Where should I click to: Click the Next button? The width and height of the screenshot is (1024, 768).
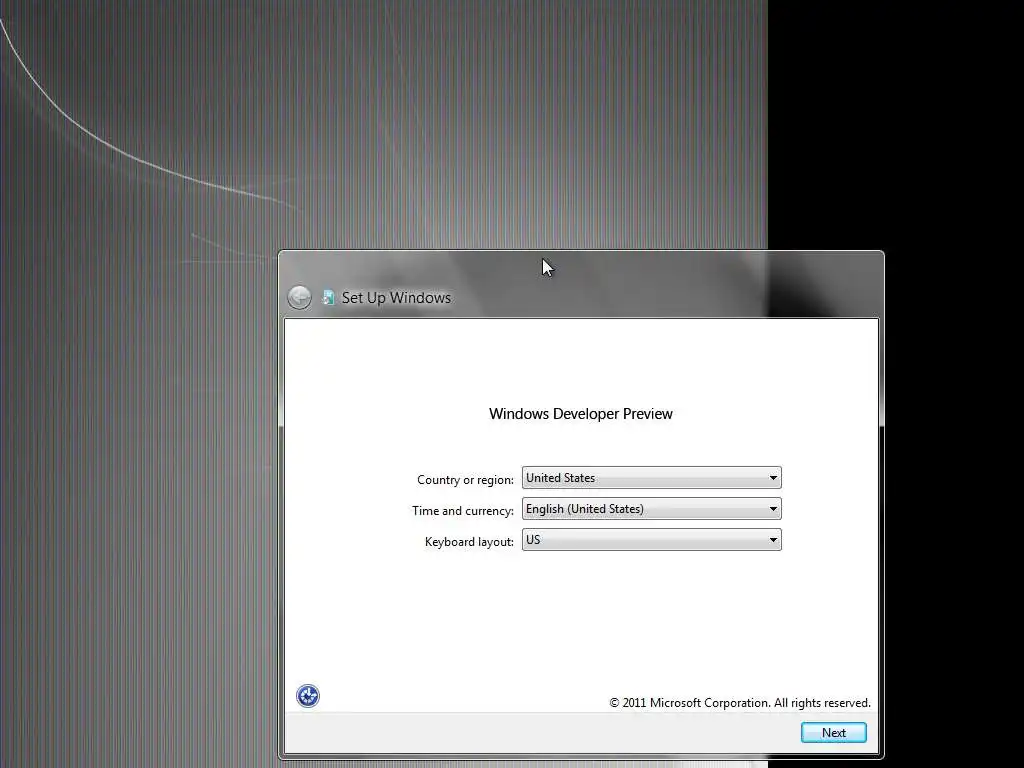tap(833, 733)
